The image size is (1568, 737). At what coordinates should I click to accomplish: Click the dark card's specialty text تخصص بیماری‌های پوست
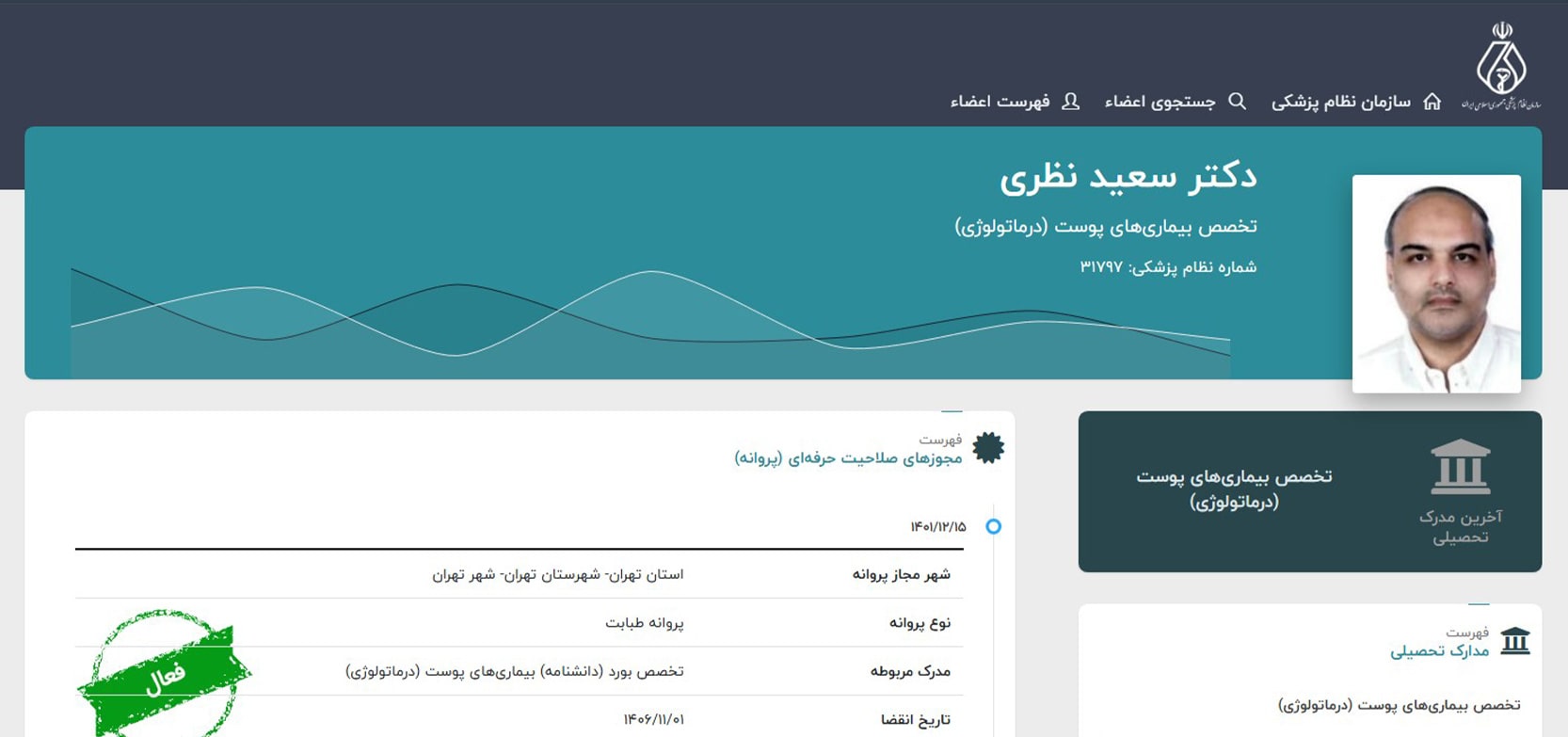pyautogui.click(x=1234, y=489)
